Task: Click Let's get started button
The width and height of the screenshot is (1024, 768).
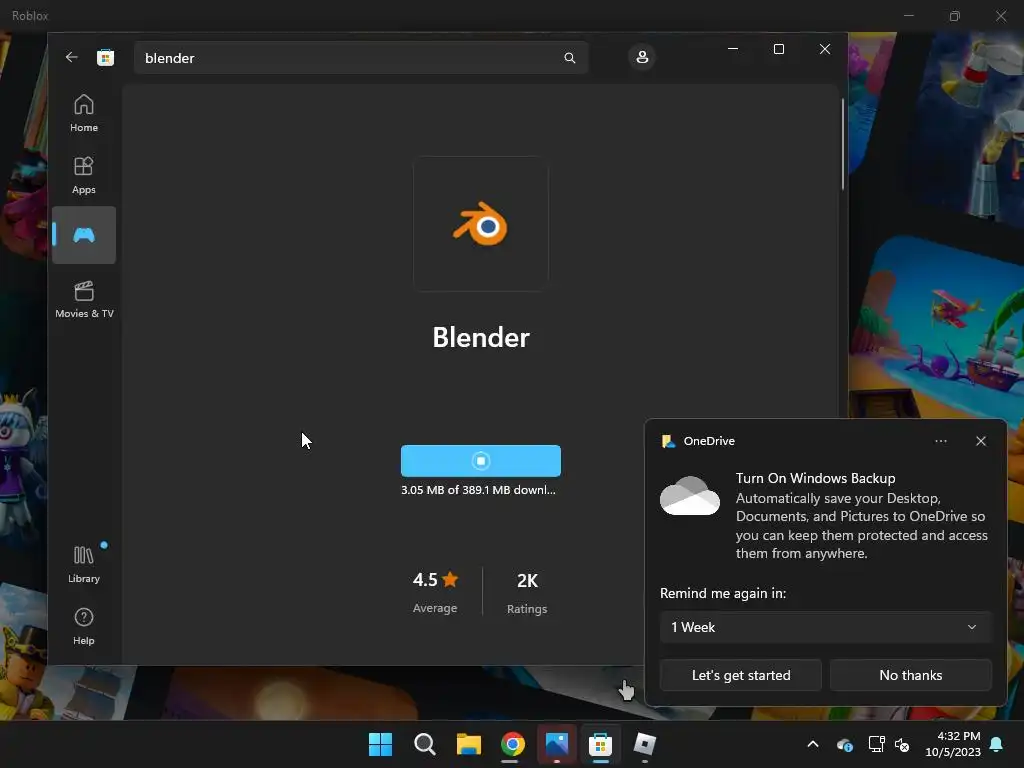Action: click(x=741, y=675)
